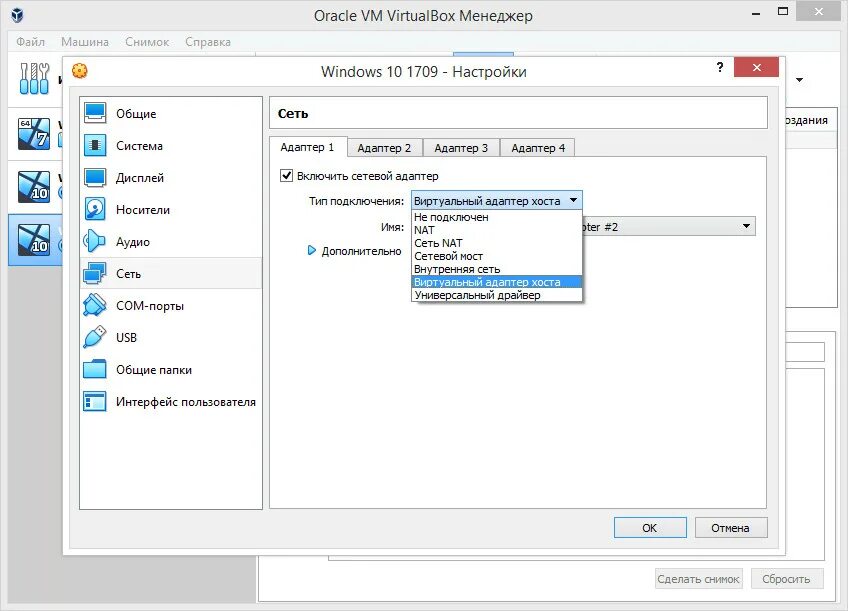Toggle Включить сетевой адаптер checkbox
This screenshot has width=848, height=611.
point(287,176)
